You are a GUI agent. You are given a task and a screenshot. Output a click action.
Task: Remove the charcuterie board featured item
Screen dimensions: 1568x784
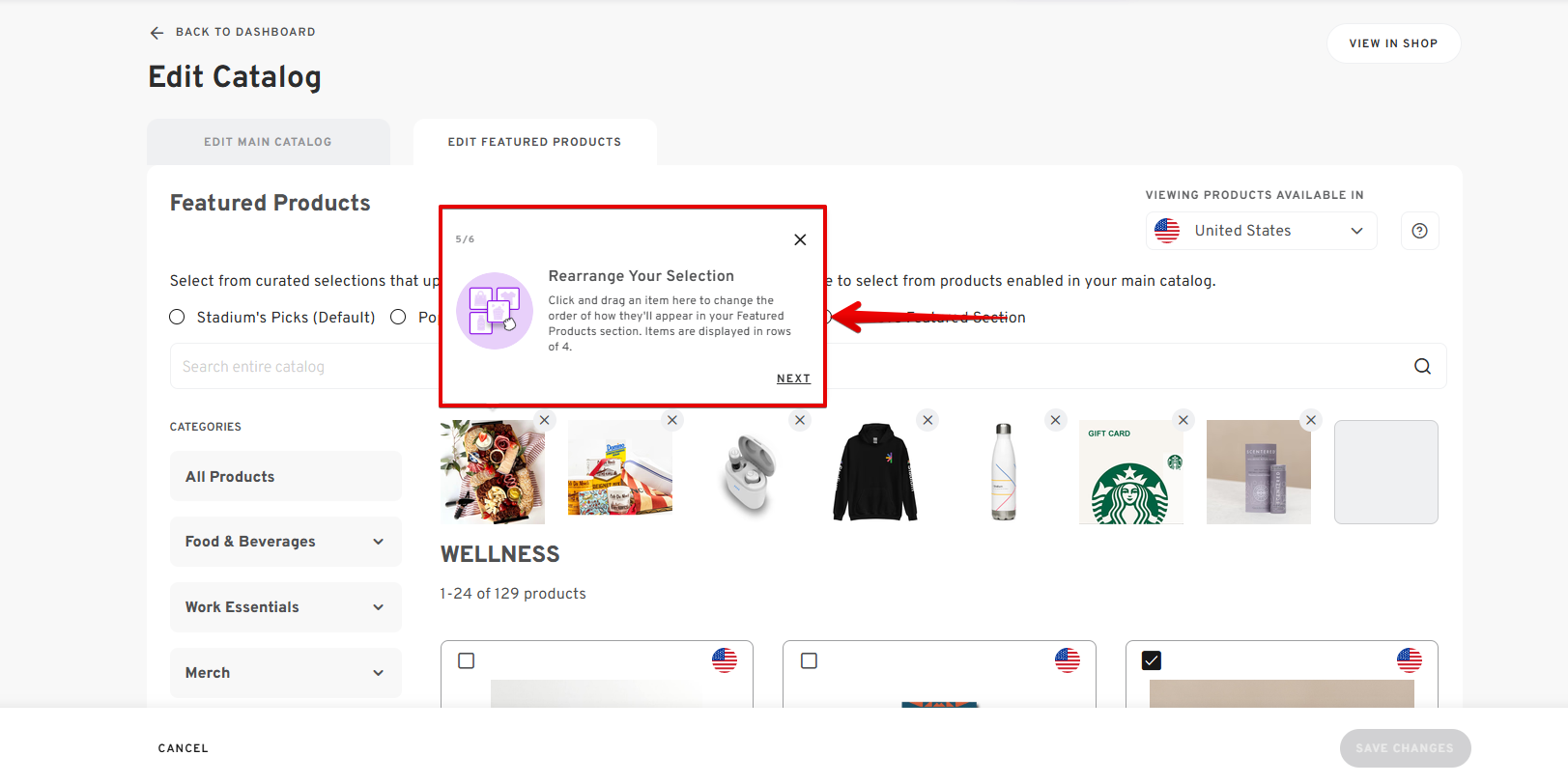(545, 420)
